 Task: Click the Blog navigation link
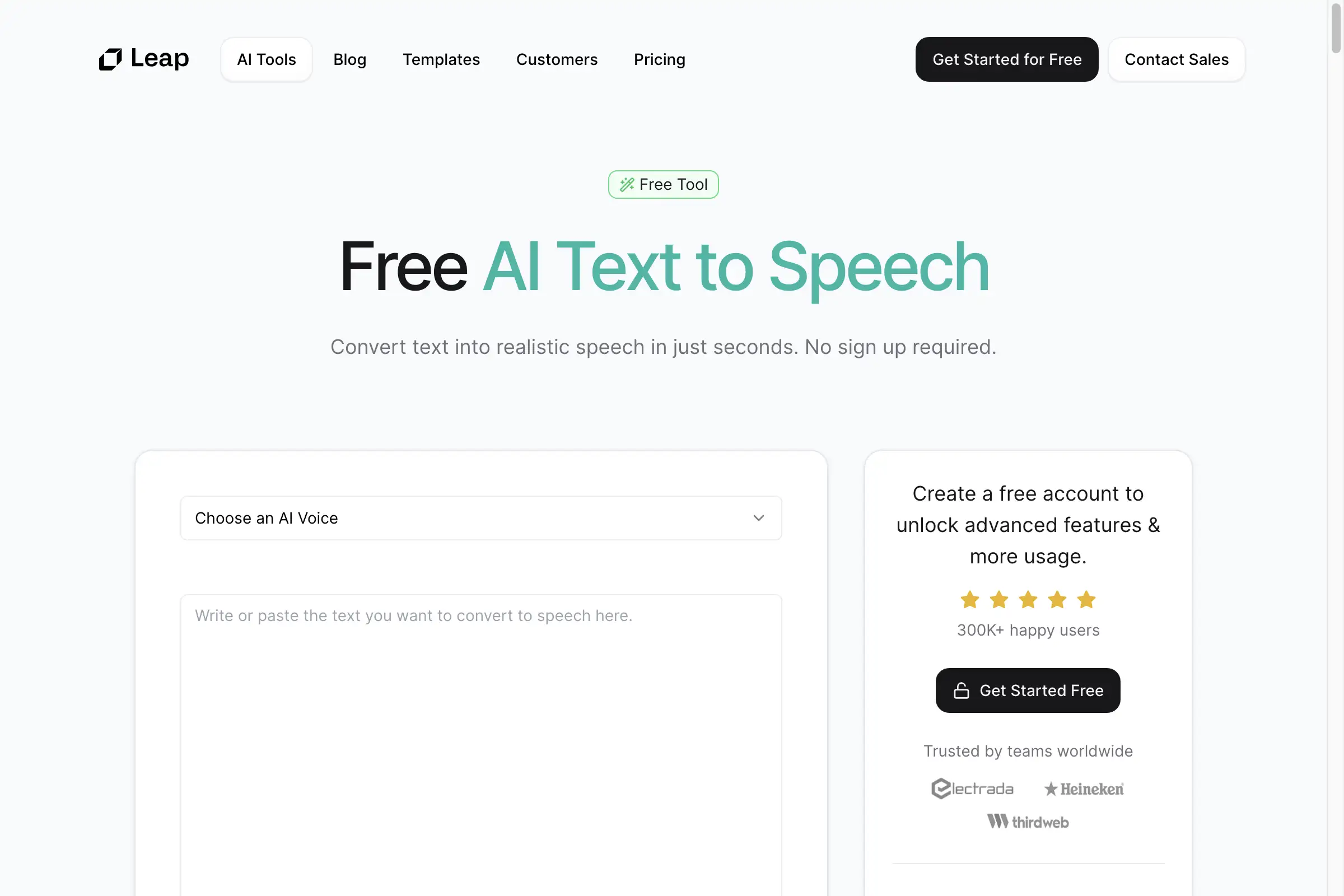[349, 59]
